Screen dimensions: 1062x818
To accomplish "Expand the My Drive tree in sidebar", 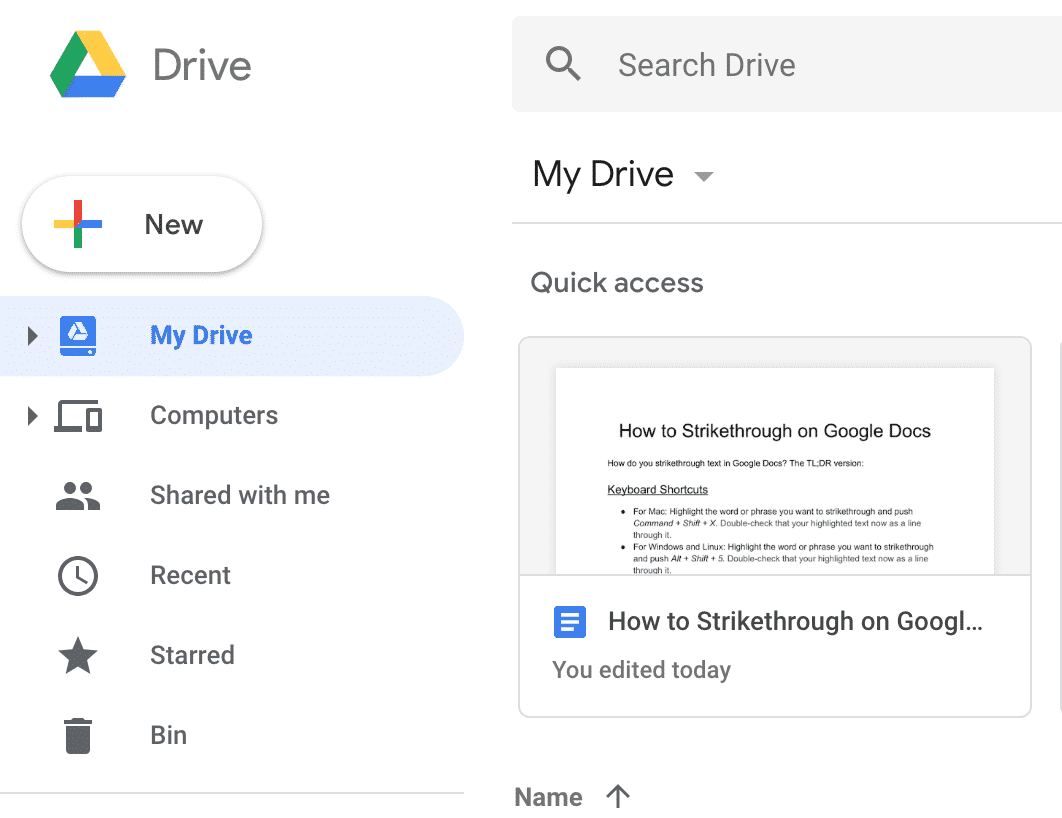I will (32, 336).
